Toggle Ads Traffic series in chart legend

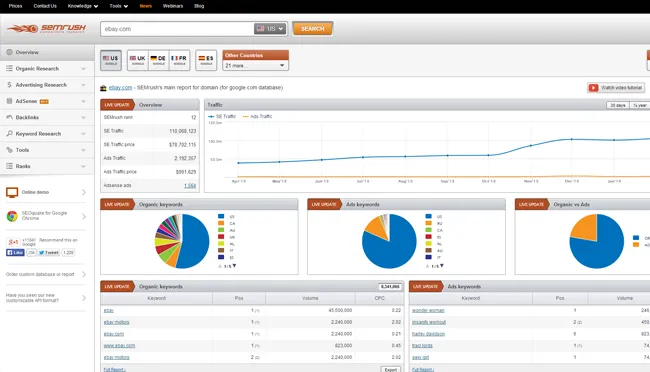[257, 117]
